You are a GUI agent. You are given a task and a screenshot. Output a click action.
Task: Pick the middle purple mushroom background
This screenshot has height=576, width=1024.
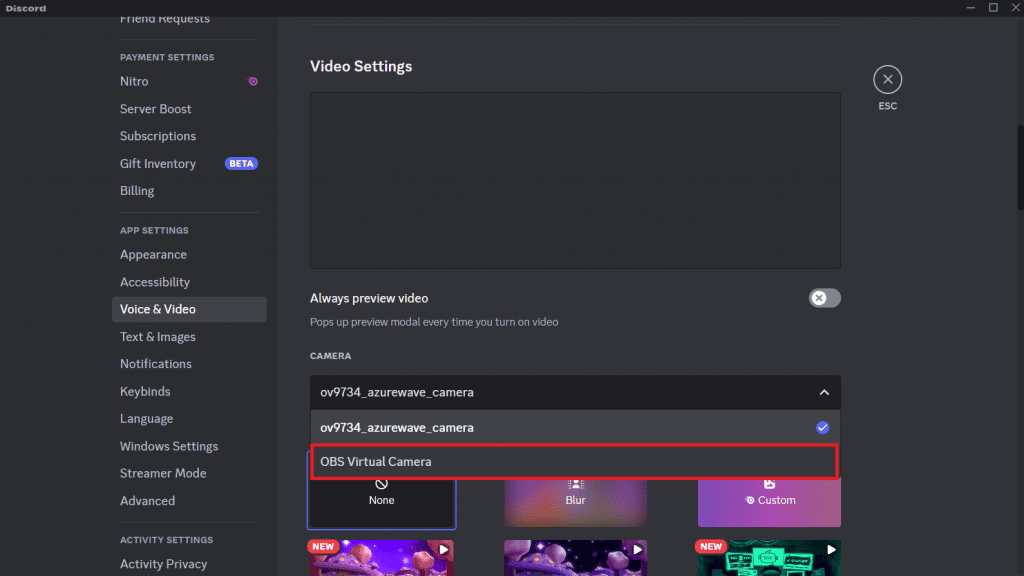click(575, 558)
